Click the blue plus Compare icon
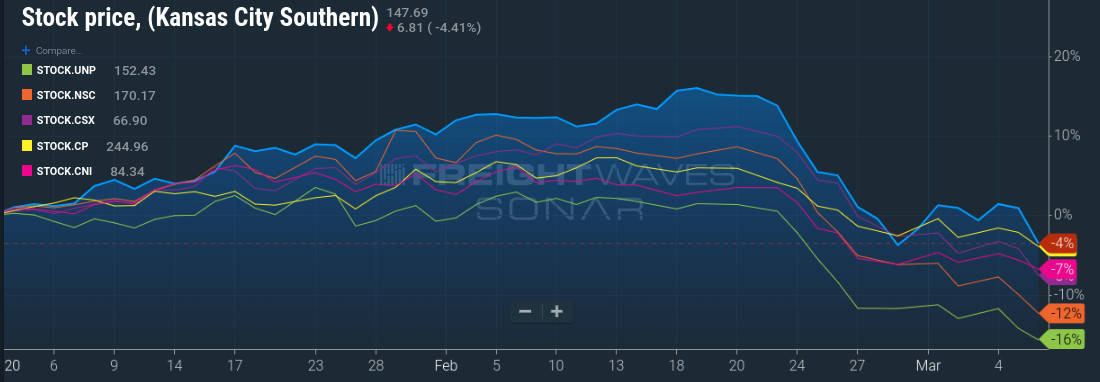This screenshot has height=382, width=1100. 27,50
